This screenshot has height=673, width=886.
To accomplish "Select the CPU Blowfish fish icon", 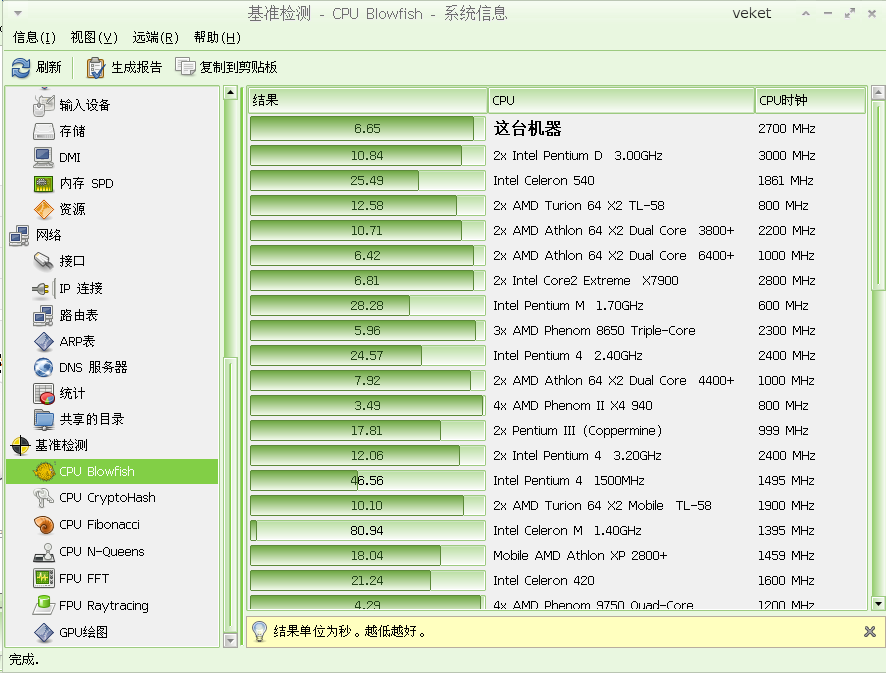I will (44, 471).
